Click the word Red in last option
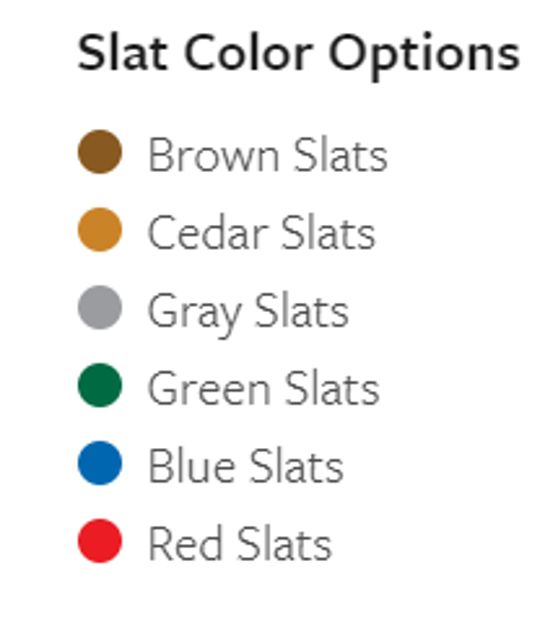 coord(185,544)
